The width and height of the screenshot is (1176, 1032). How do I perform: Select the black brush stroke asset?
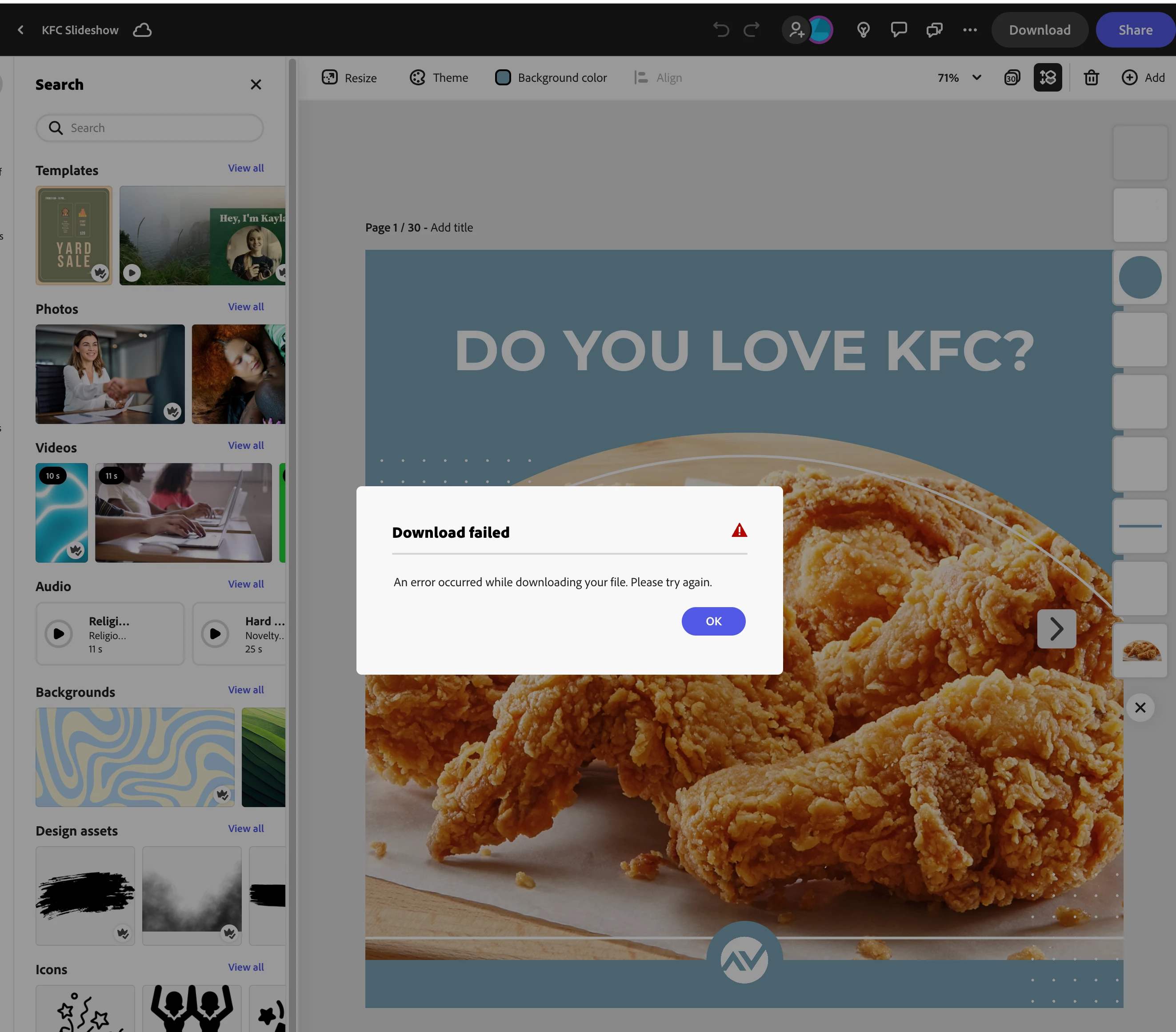(85, 896)
